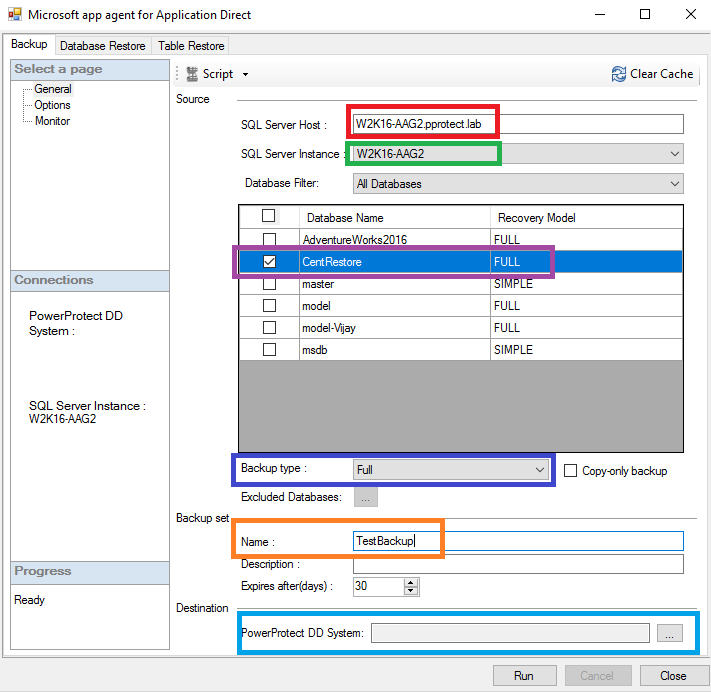The height and width of the screenshot is (692, 711).
Task: Switch to the Table Restore tab
Action: (x=191, y=46)
